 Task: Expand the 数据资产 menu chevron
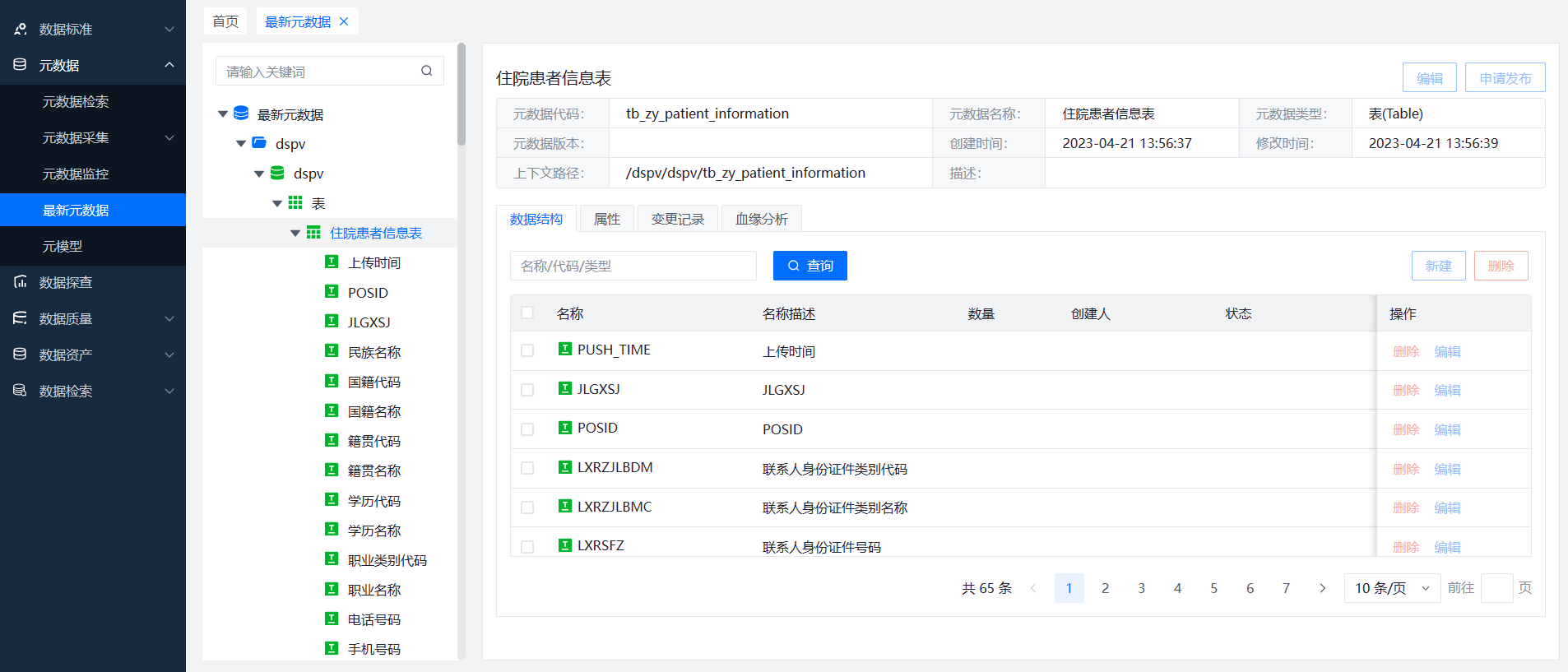coord(169,355)
